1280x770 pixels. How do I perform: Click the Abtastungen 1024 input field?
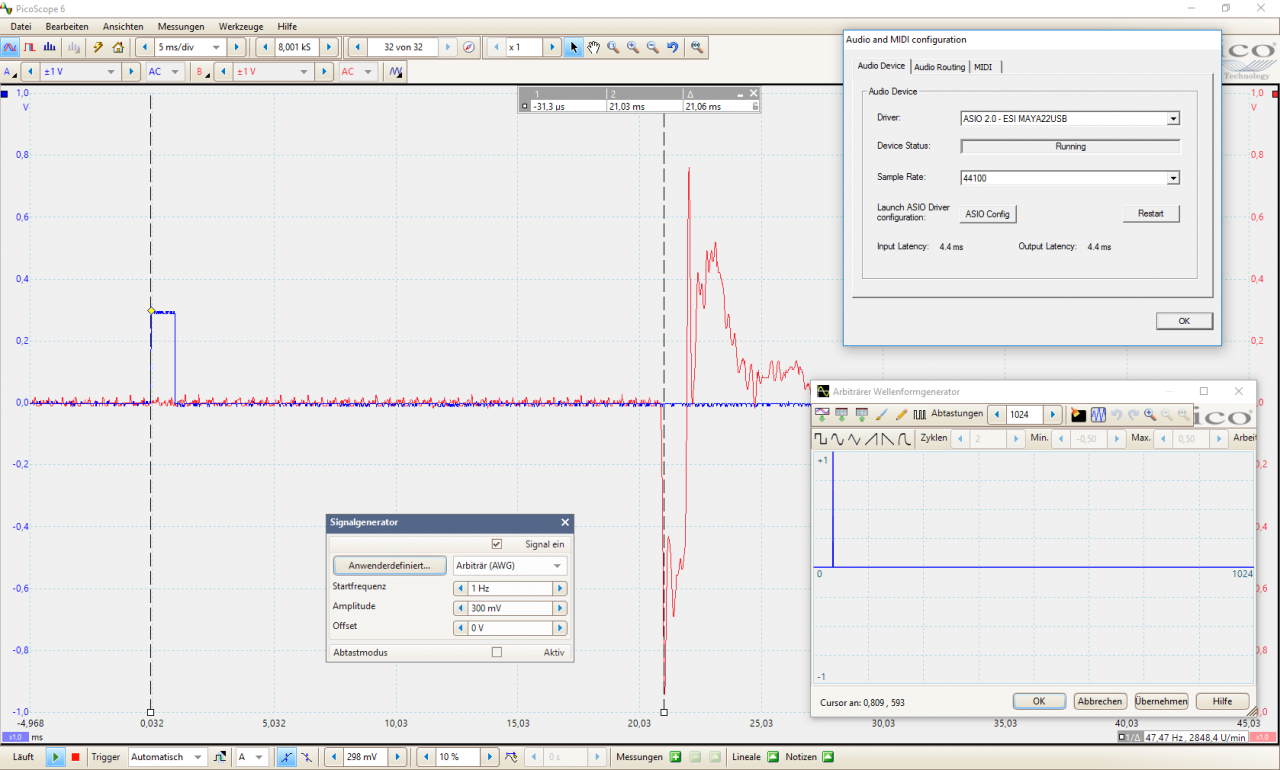click(x=1023, y=414)
